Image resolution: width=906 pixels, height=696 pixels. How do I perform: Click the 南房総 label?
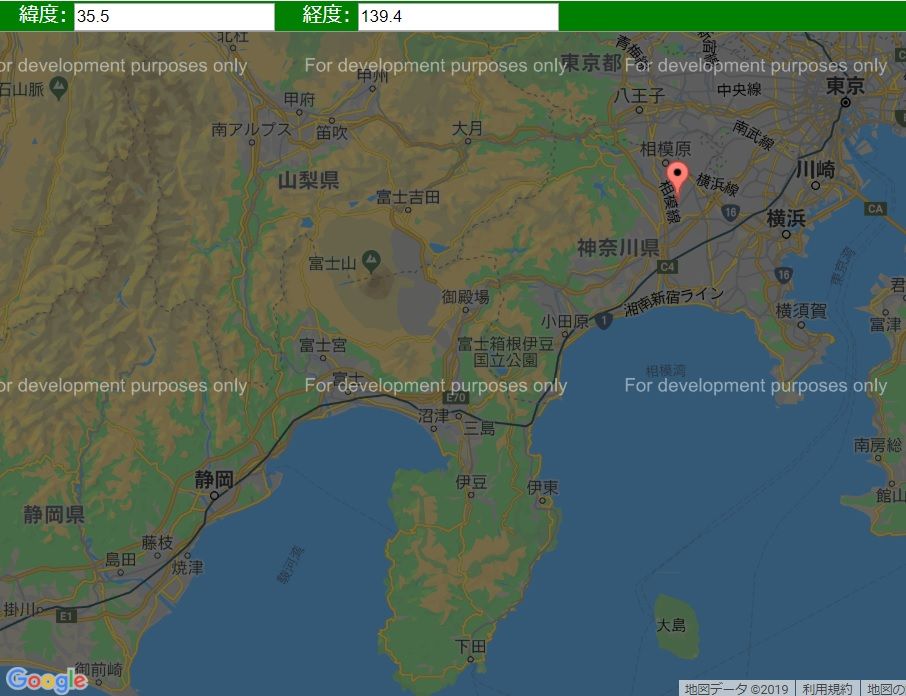[x=878, y=444]
